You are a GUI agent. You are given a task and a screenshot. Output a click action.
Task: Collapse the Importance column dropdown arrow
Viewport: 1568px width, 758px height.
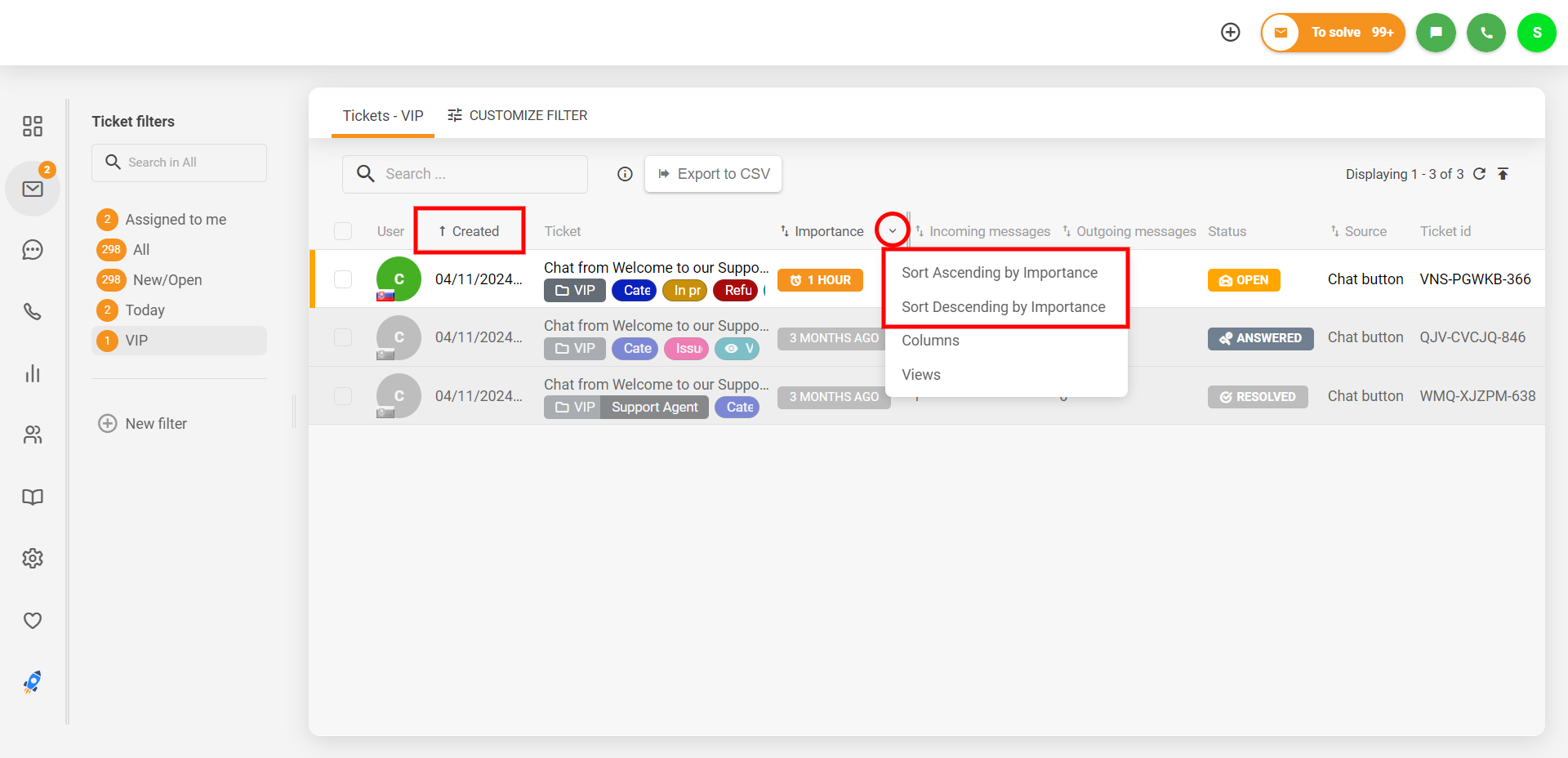point(892,230)
